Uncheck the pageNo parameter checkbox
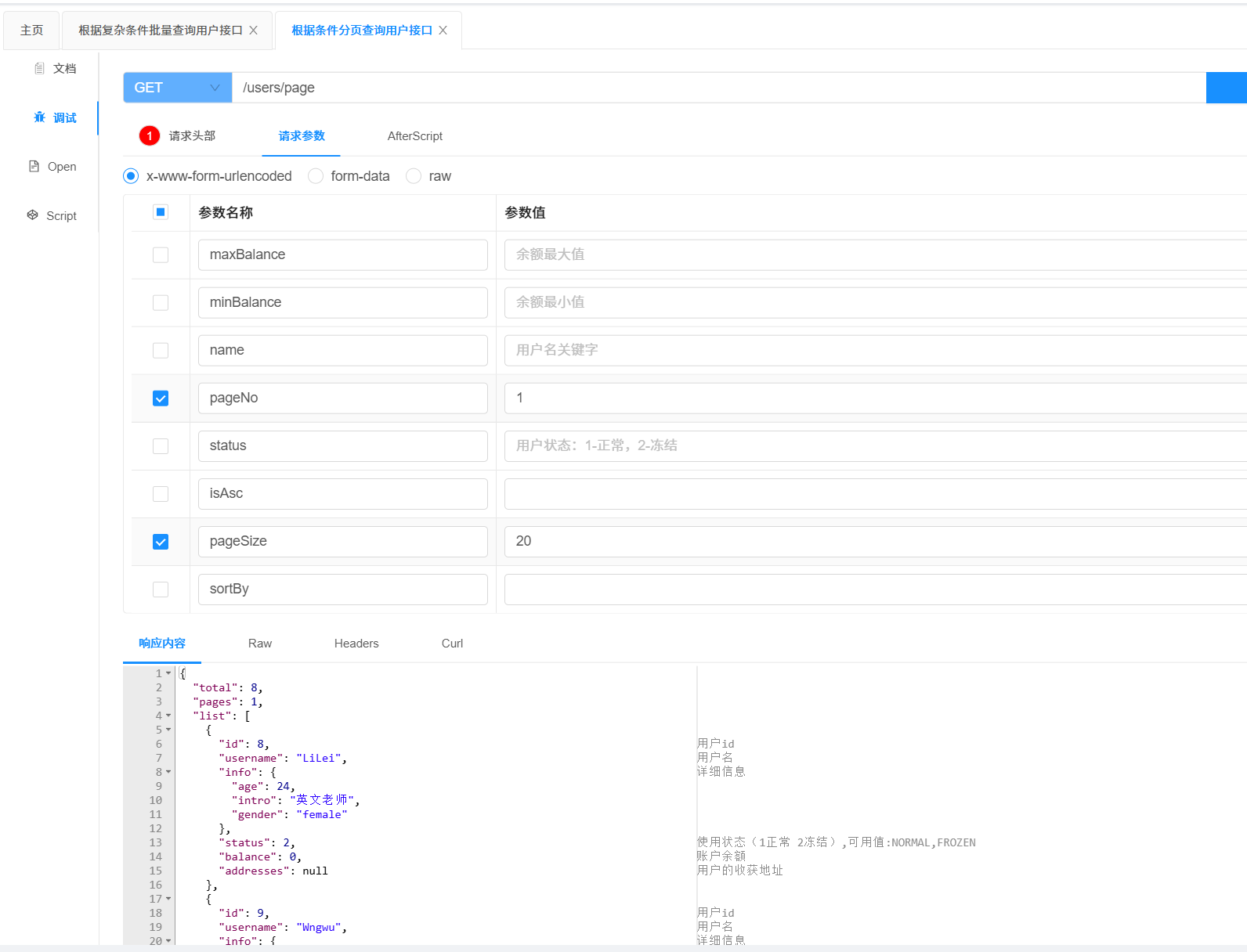The width and height of the screenshot is (1247, 952). (161, 398)
